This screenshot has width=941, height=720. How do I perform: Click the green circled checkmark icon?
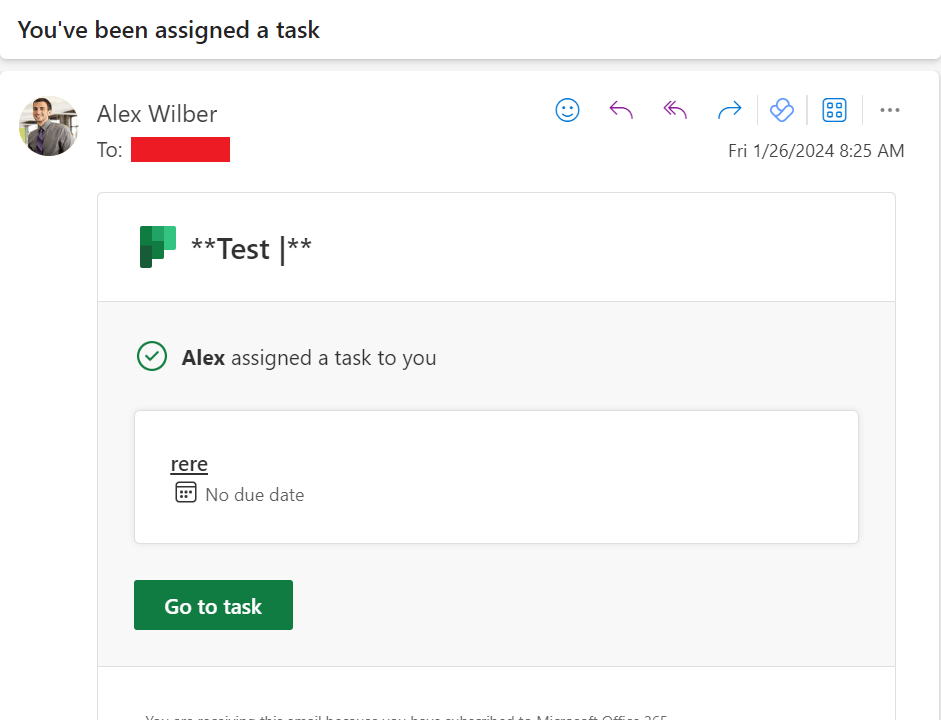click(152, 356)
